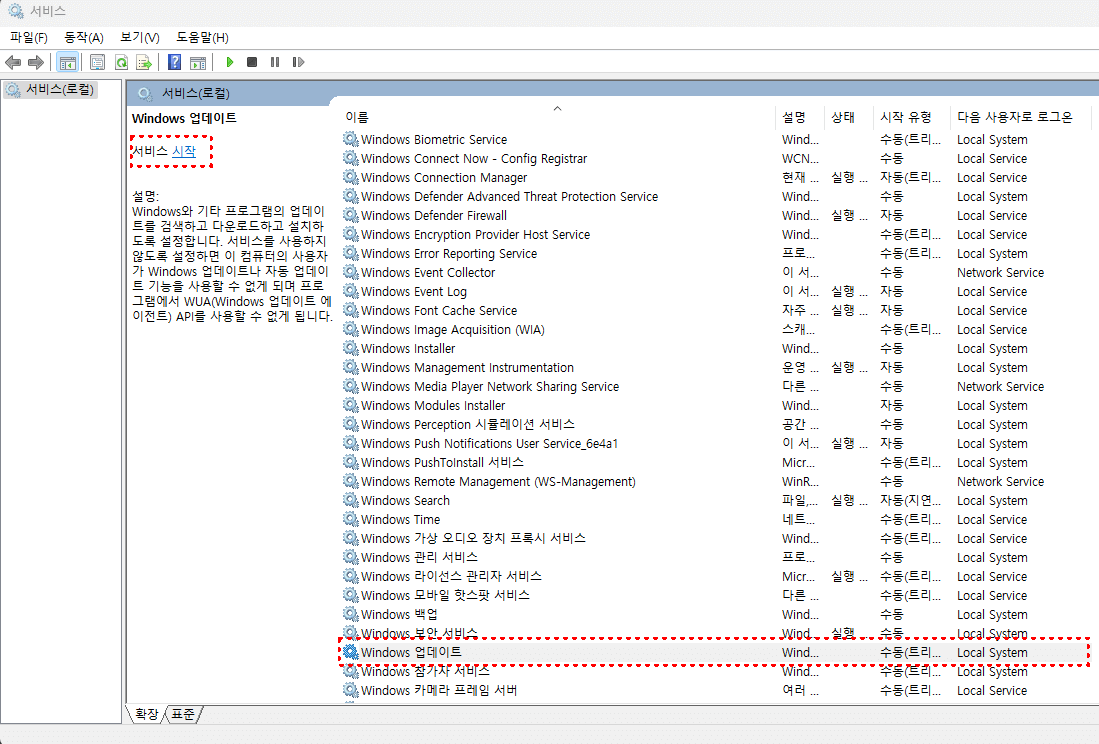
Task: Sort by the 시작 유형 column header
Action: pos(912,117)
